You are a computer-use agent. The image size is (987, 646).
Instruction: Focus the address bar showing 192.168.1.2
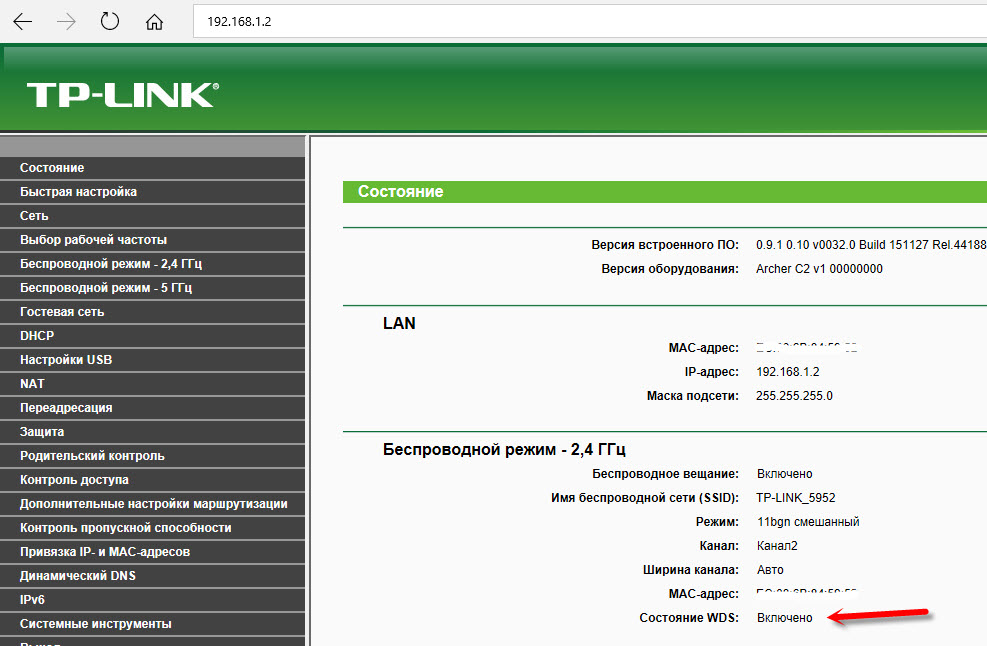590,21
